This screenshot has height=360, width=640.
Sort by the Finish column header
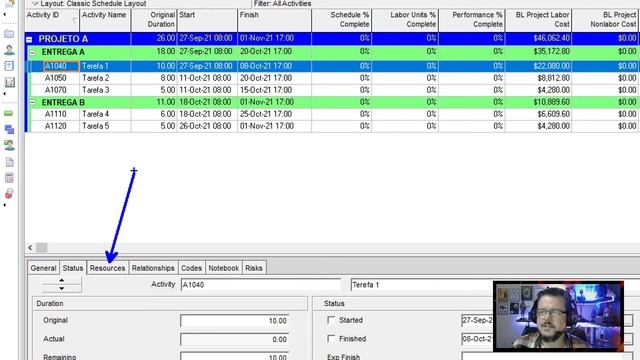pos(274,20)
